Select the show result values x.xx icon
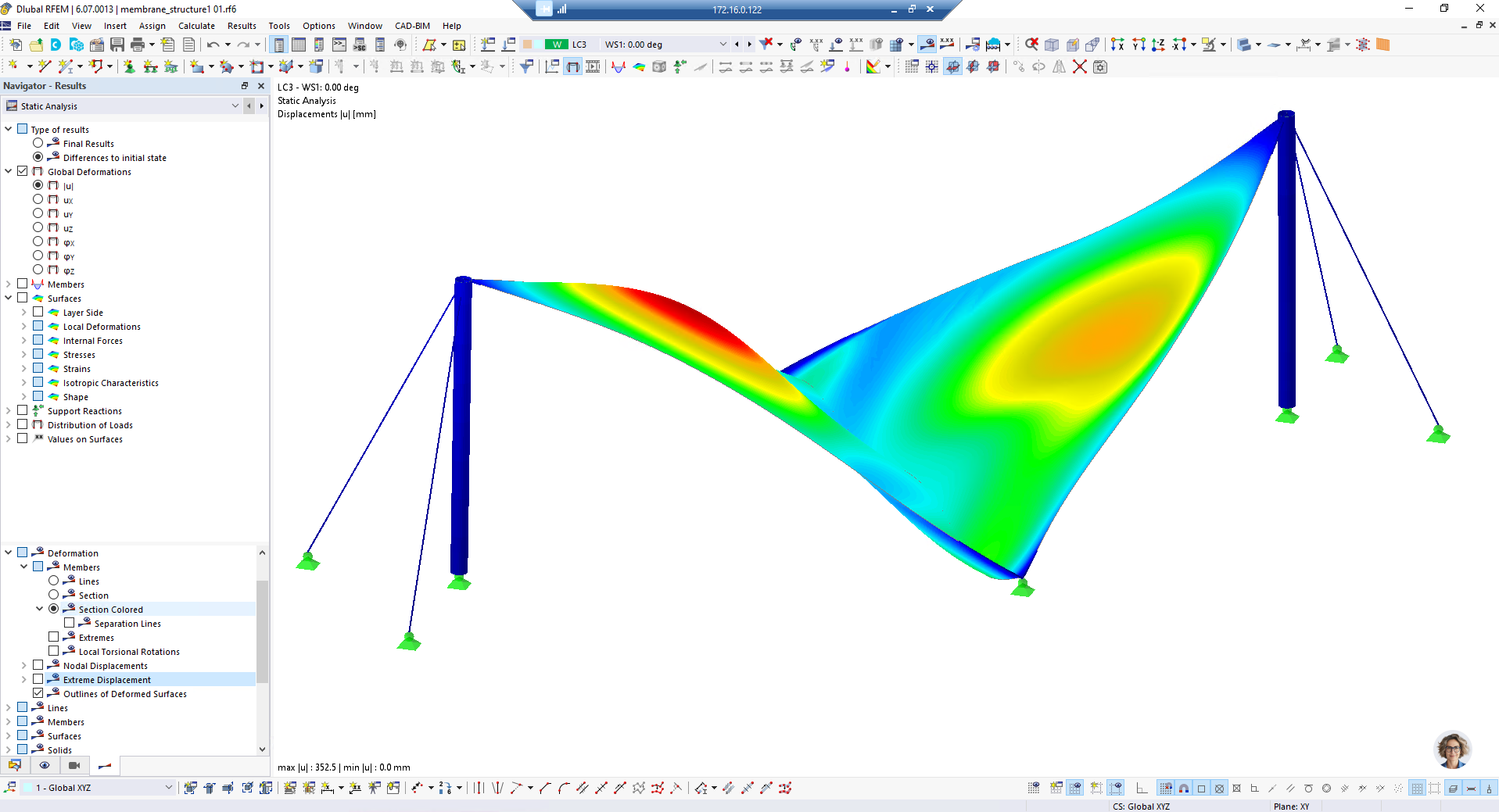The width and height of the screenshot is (1499, 812). [x=947, y=45]
